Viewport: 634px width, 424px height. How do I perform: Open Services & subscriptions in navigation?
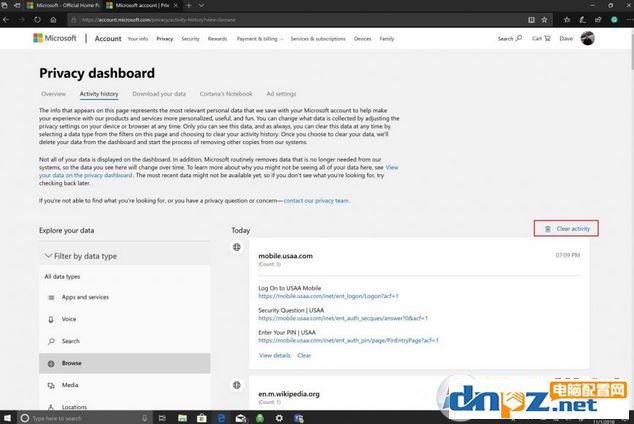click(318, 39)
